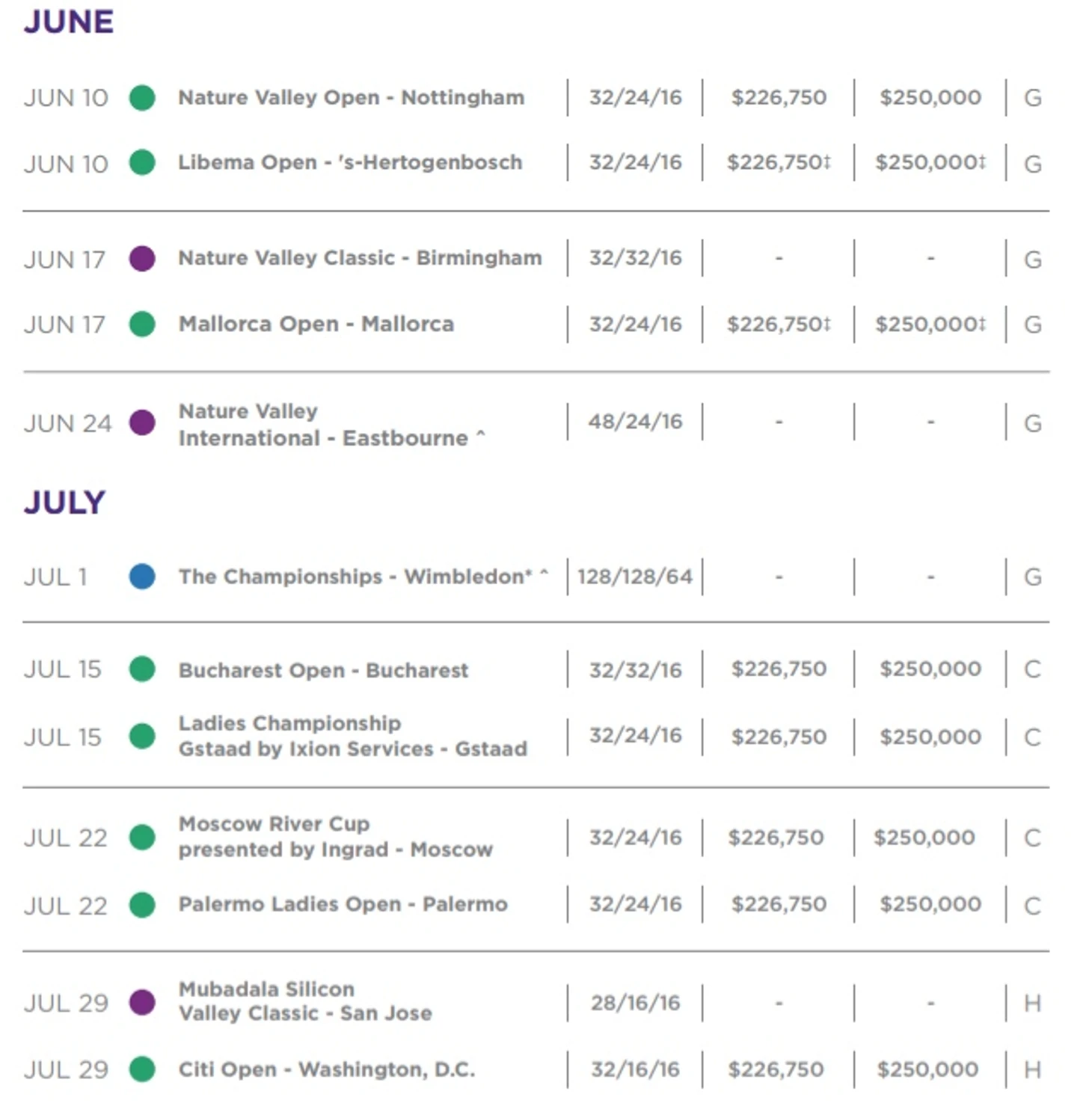
Task: Click the green dot beside Palermo Ladies Open
Action: [142, 905]
